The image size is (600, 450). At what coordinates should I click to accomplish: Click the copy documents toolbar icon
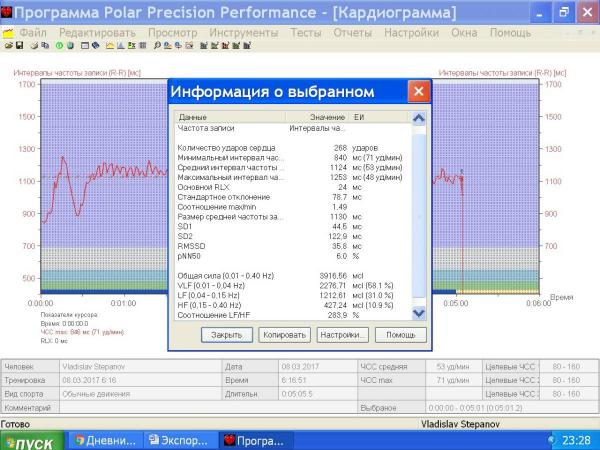coord(45,46)
